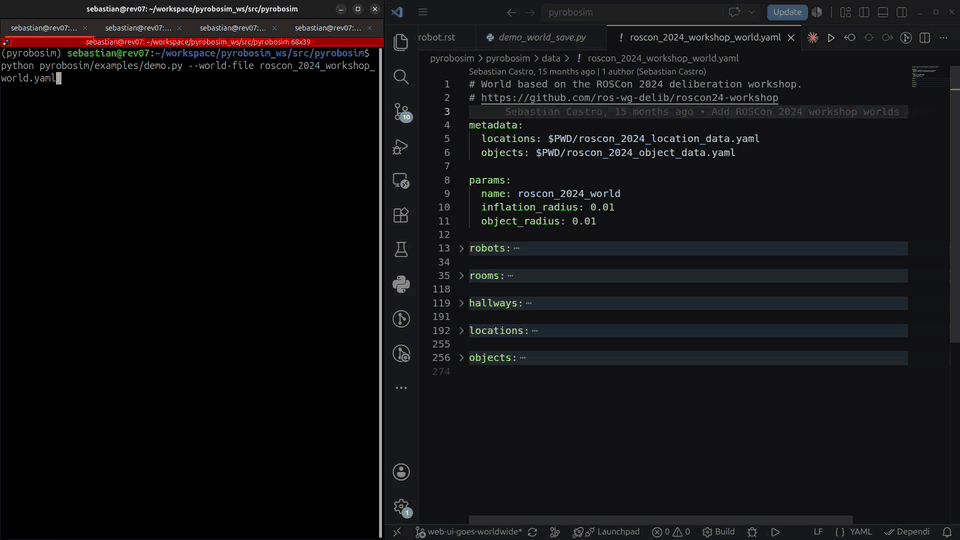The width and height of the screenshot is (960, 540).
Task: Expand the folded hallways section
Action: (x=462, y=303)
